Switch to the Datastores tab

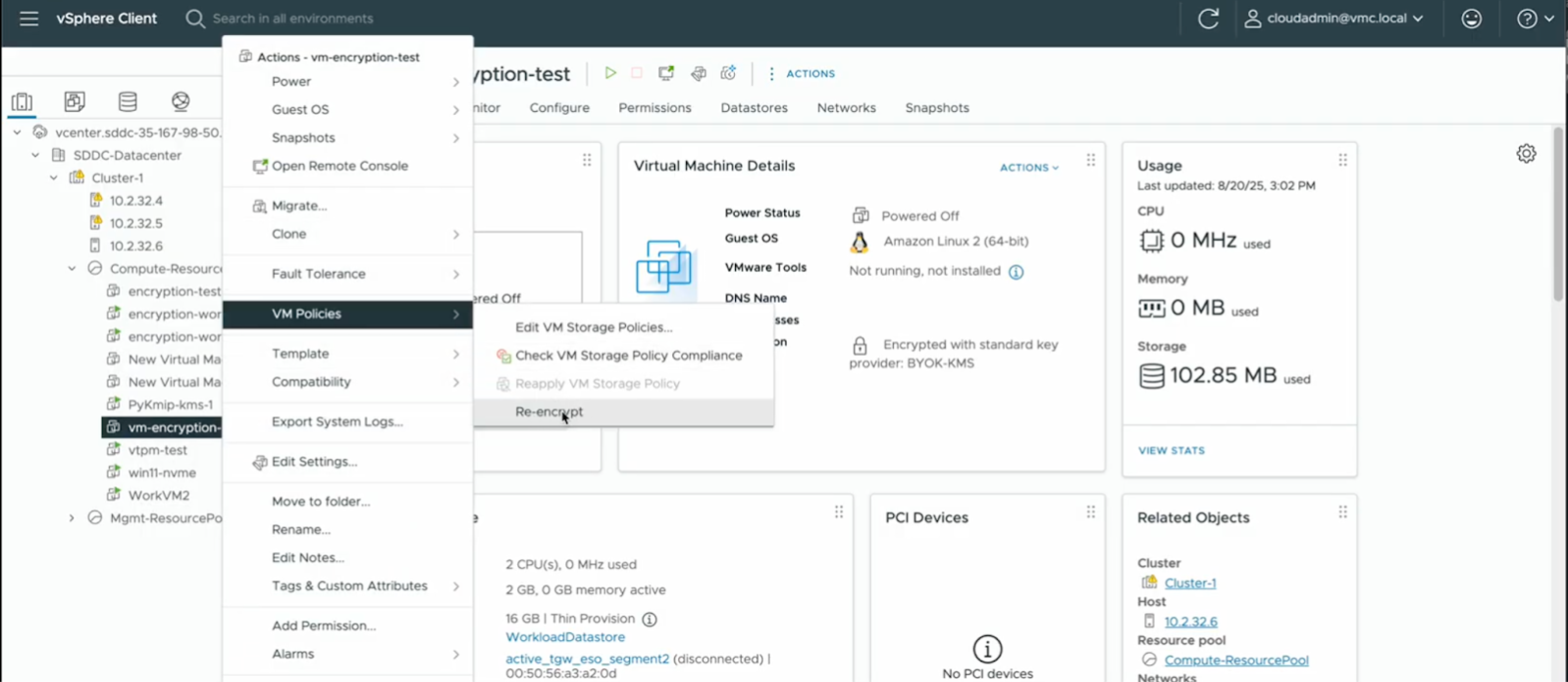(x=754, y=108)
